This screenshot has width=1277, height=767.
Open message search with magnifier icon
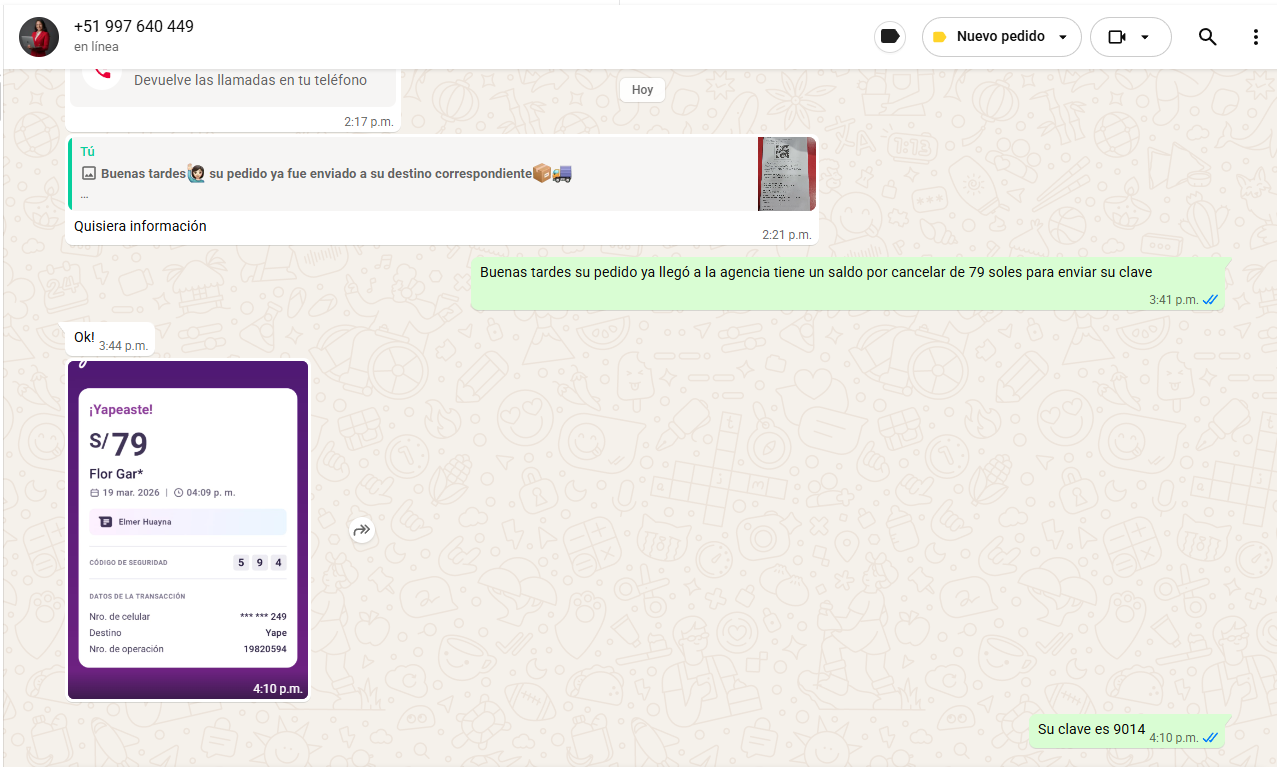[x=1207, y=37]
